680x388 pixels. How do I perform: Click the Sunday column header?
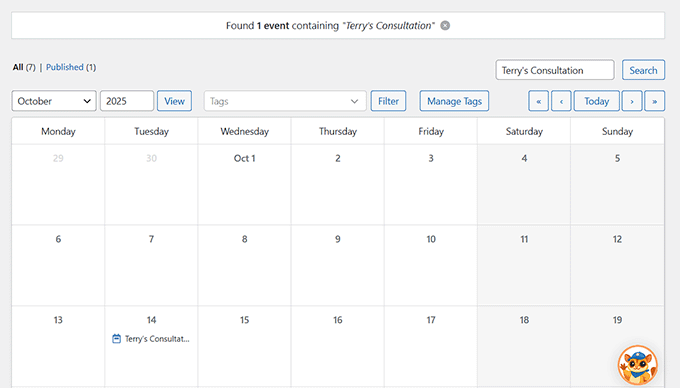coord(617,131)
